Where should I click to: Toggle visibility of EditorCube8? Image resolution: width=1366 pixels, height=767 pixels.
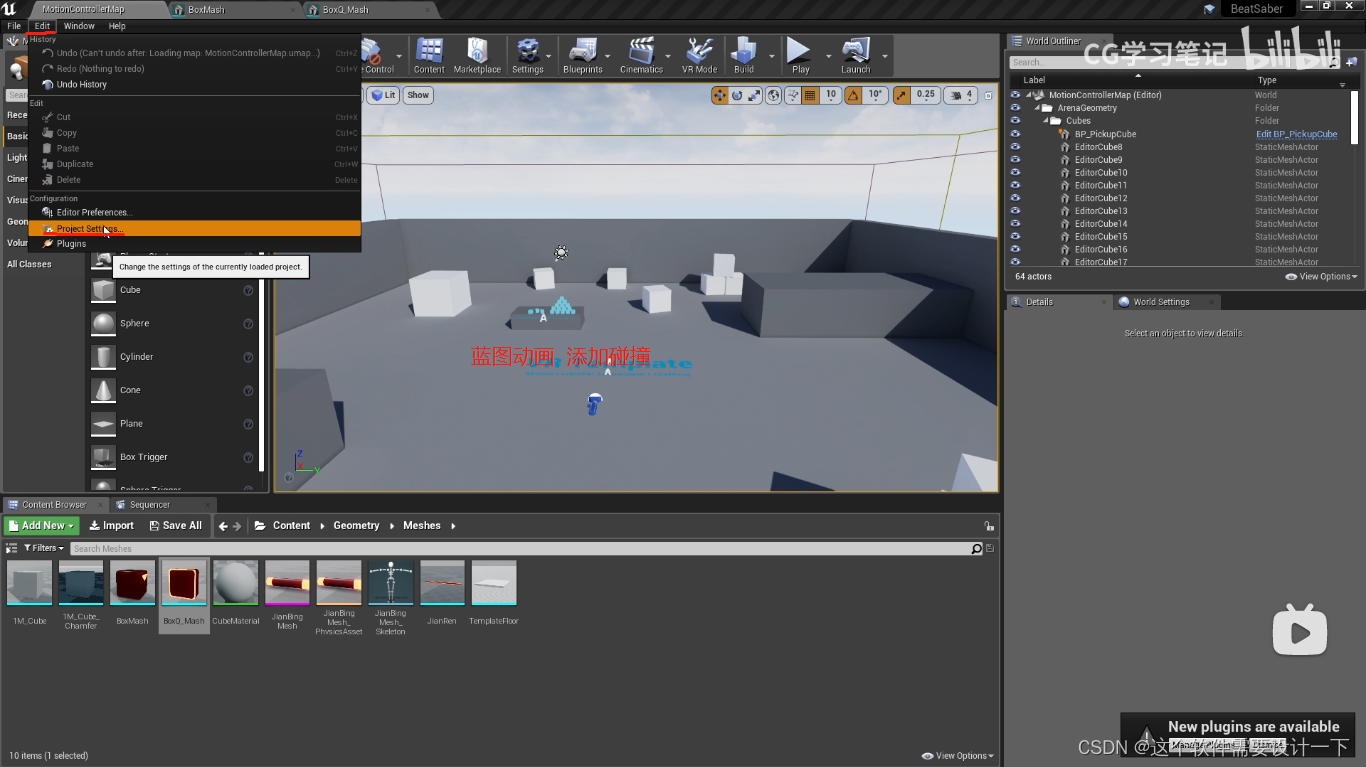pos(1016,147)
